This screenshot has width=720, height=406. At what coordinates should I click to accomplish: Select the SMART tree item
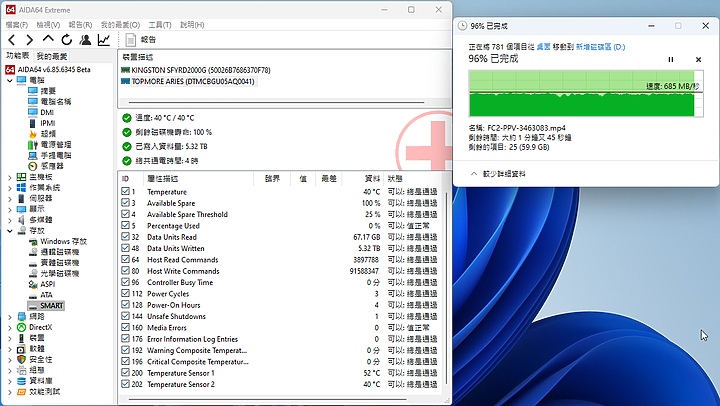pyautogui.click(x=51, y=305)
